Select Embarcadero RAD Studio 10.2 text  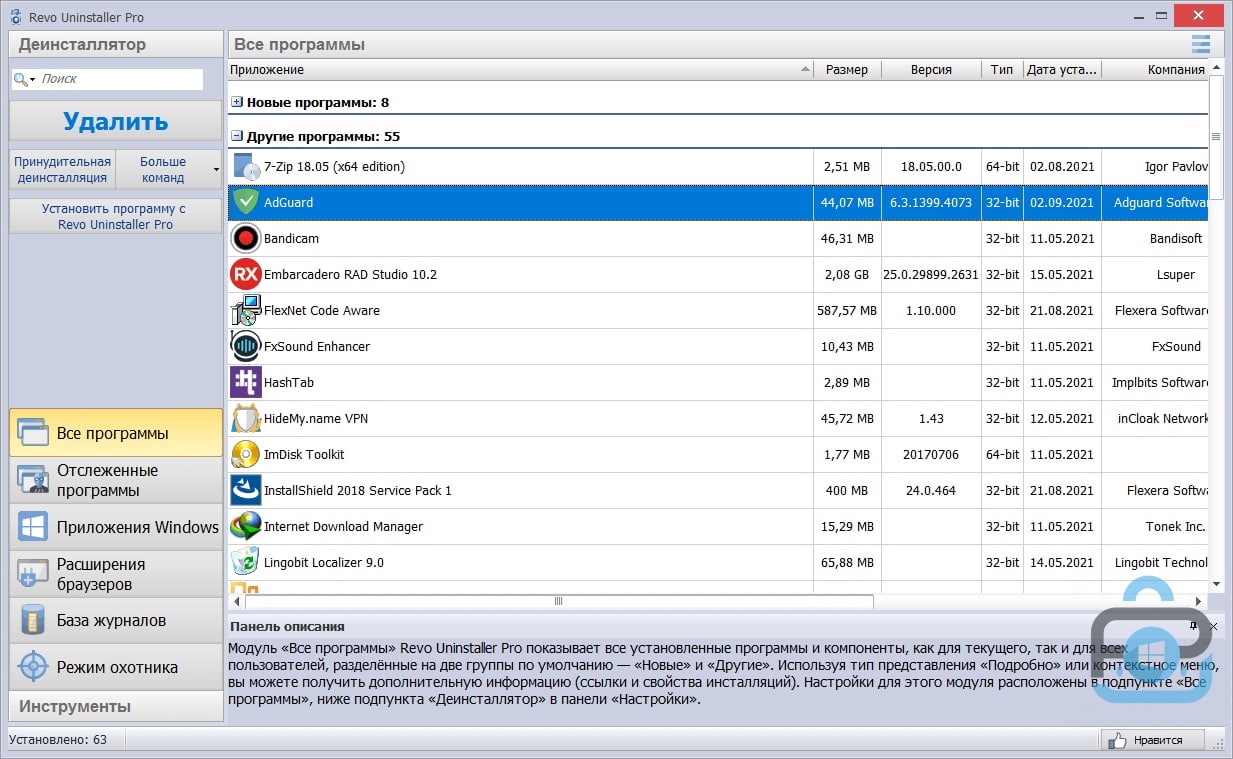(x=350, y=274)
